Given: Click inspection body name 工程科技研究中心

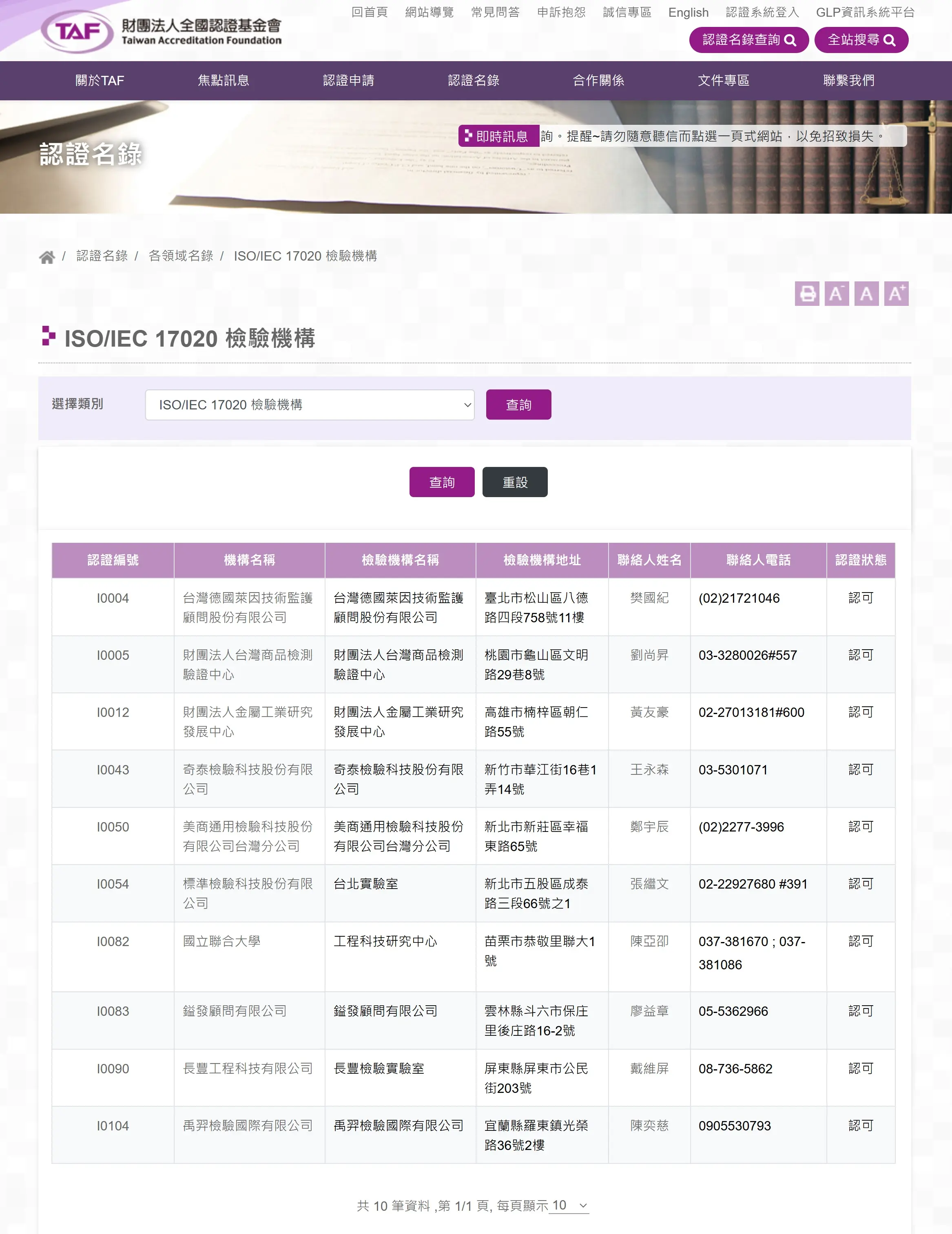Looking at the screenshot, I should 385,941.
